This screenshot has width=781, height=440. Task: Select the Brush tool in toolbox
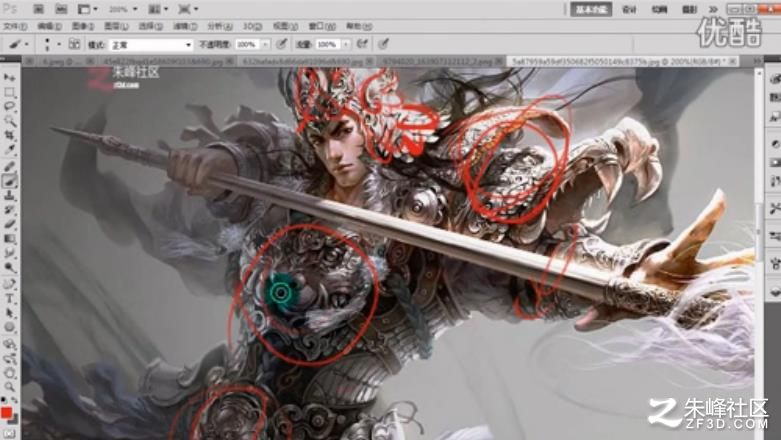[9, 181]
